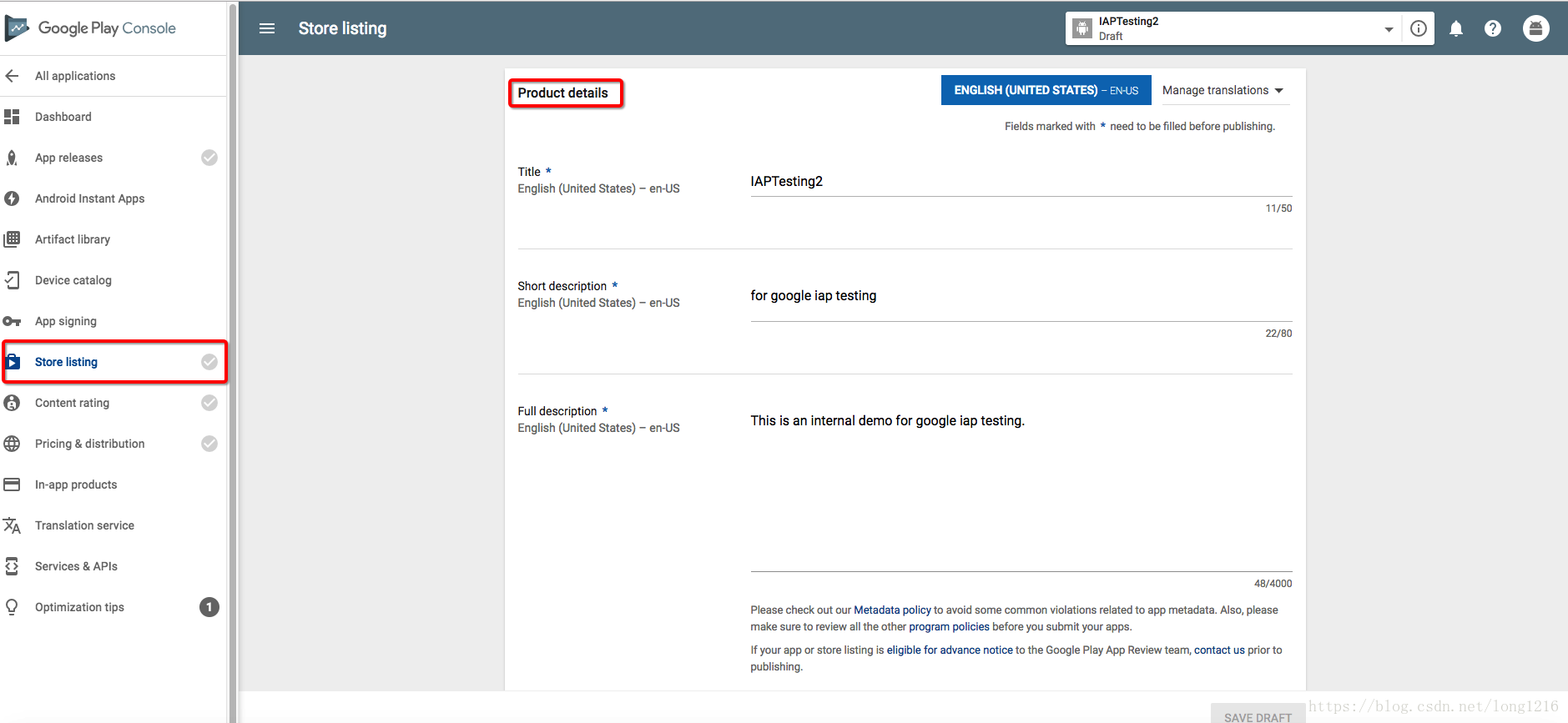Click the Services & APIs icon

[12, 566]
